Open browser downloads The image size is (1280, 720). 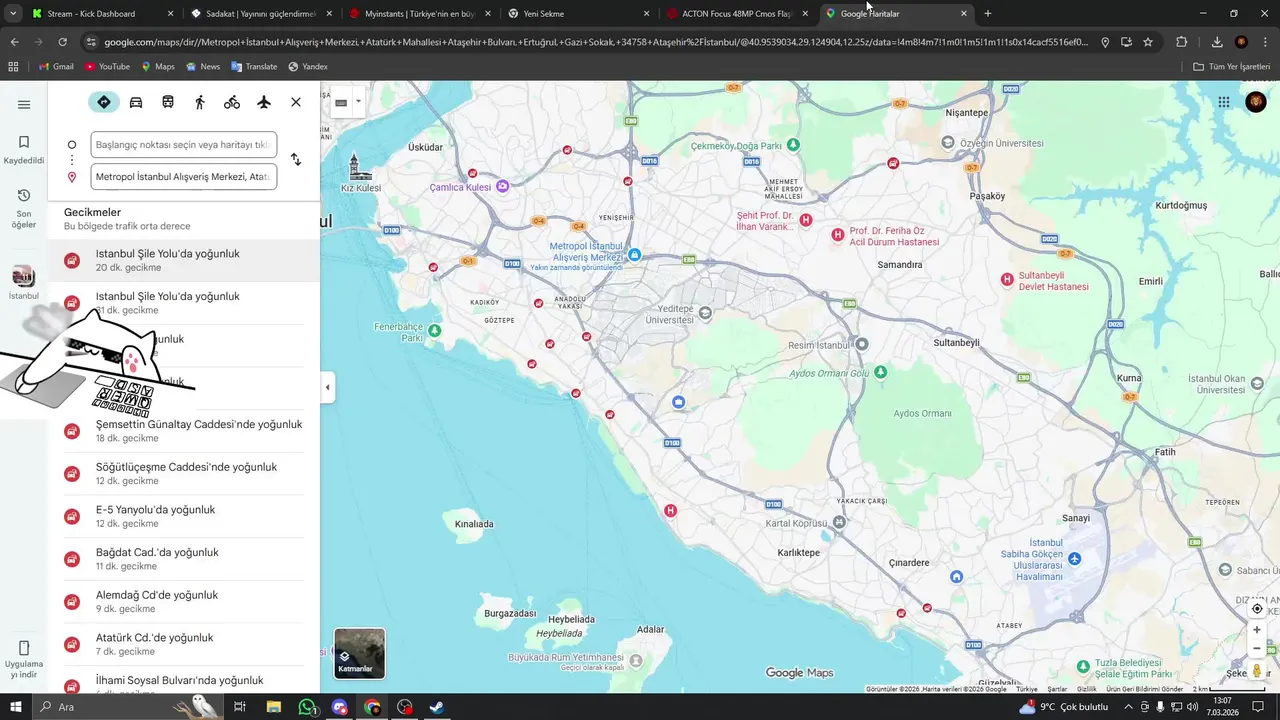click(1217, 42)
